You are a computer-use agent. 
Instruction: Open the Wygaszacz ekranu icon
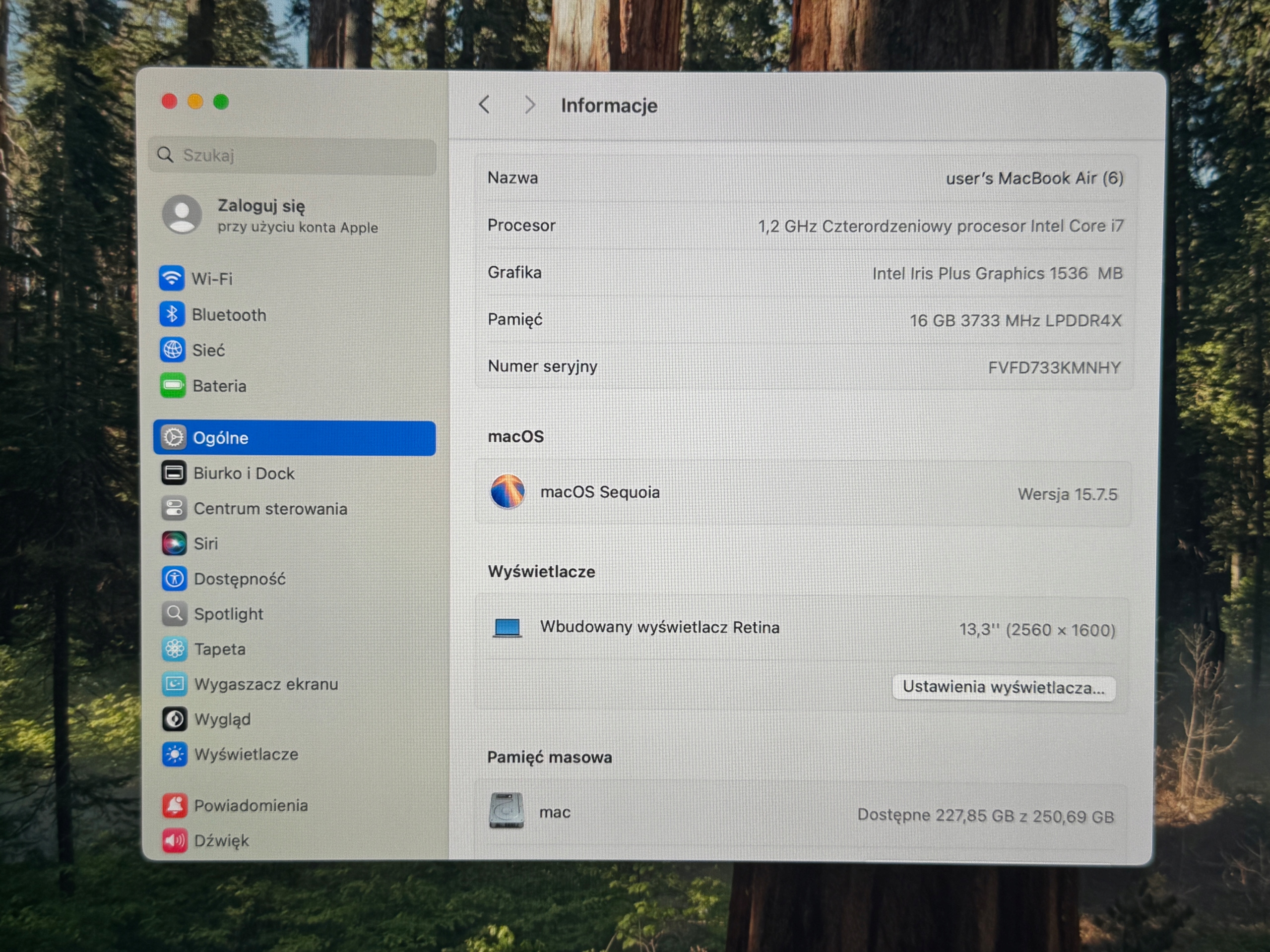pyautogui.click(x=174, y=684)
